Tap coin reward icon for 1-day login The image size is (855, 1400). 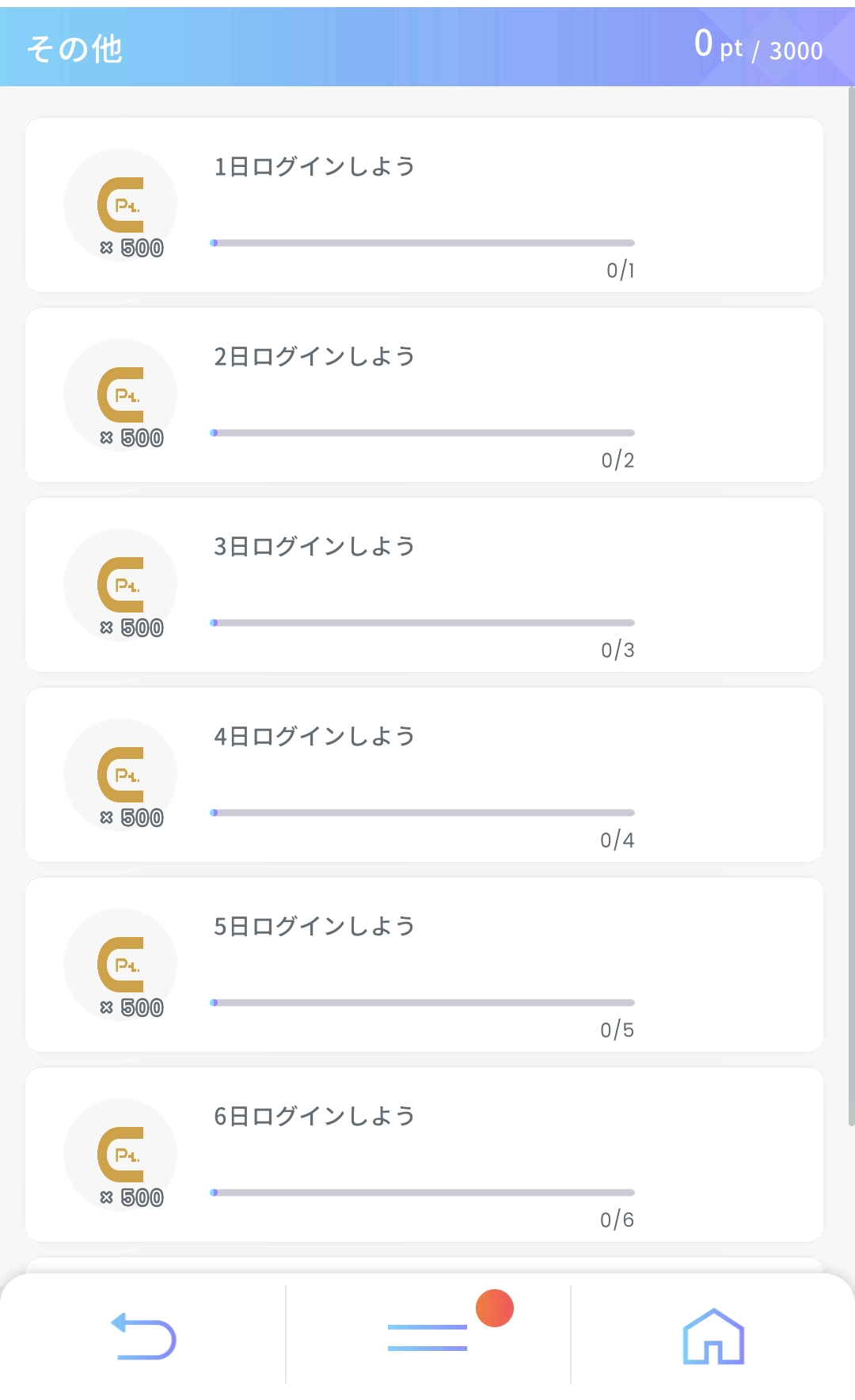pyautogui.click(x=120, y=206)
